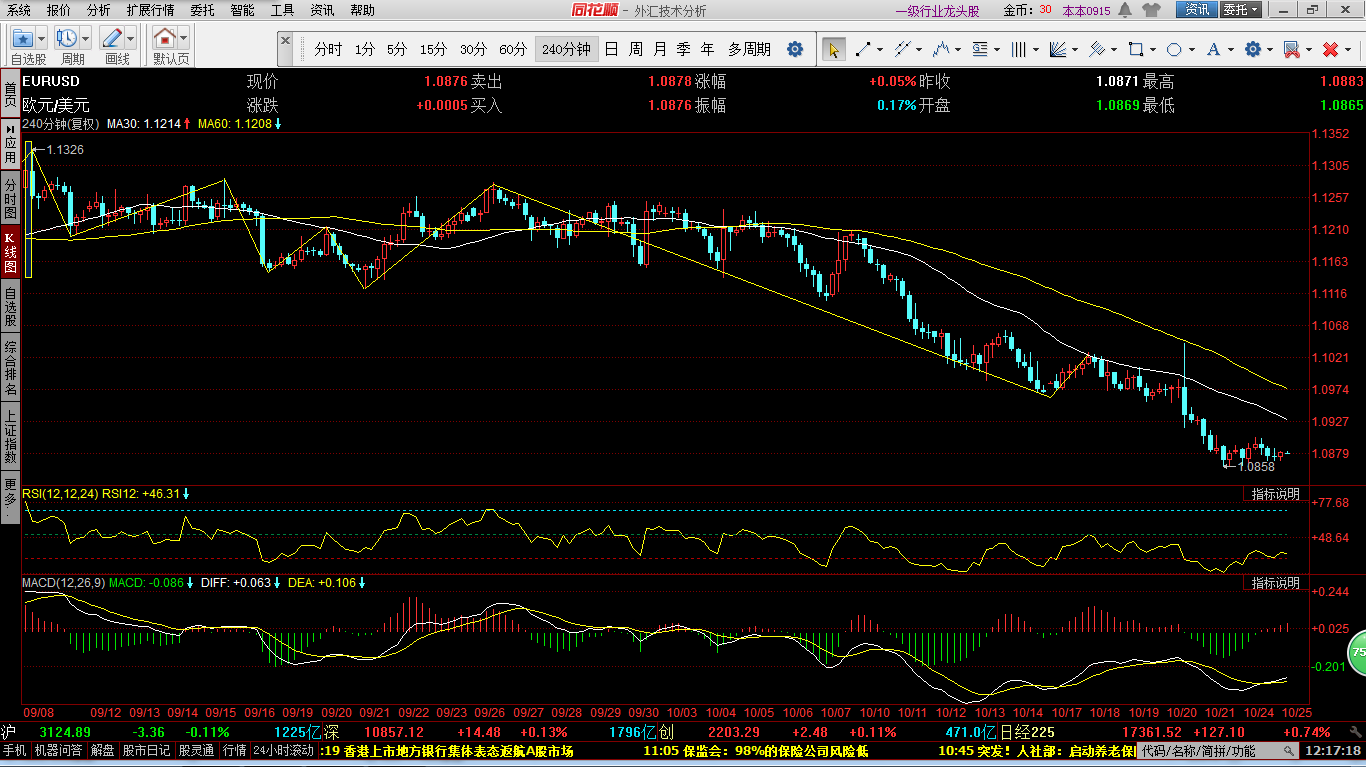Click the 机器问答 bottom tab
This screenshot has height=767, width=1366.
pos(58,751)
